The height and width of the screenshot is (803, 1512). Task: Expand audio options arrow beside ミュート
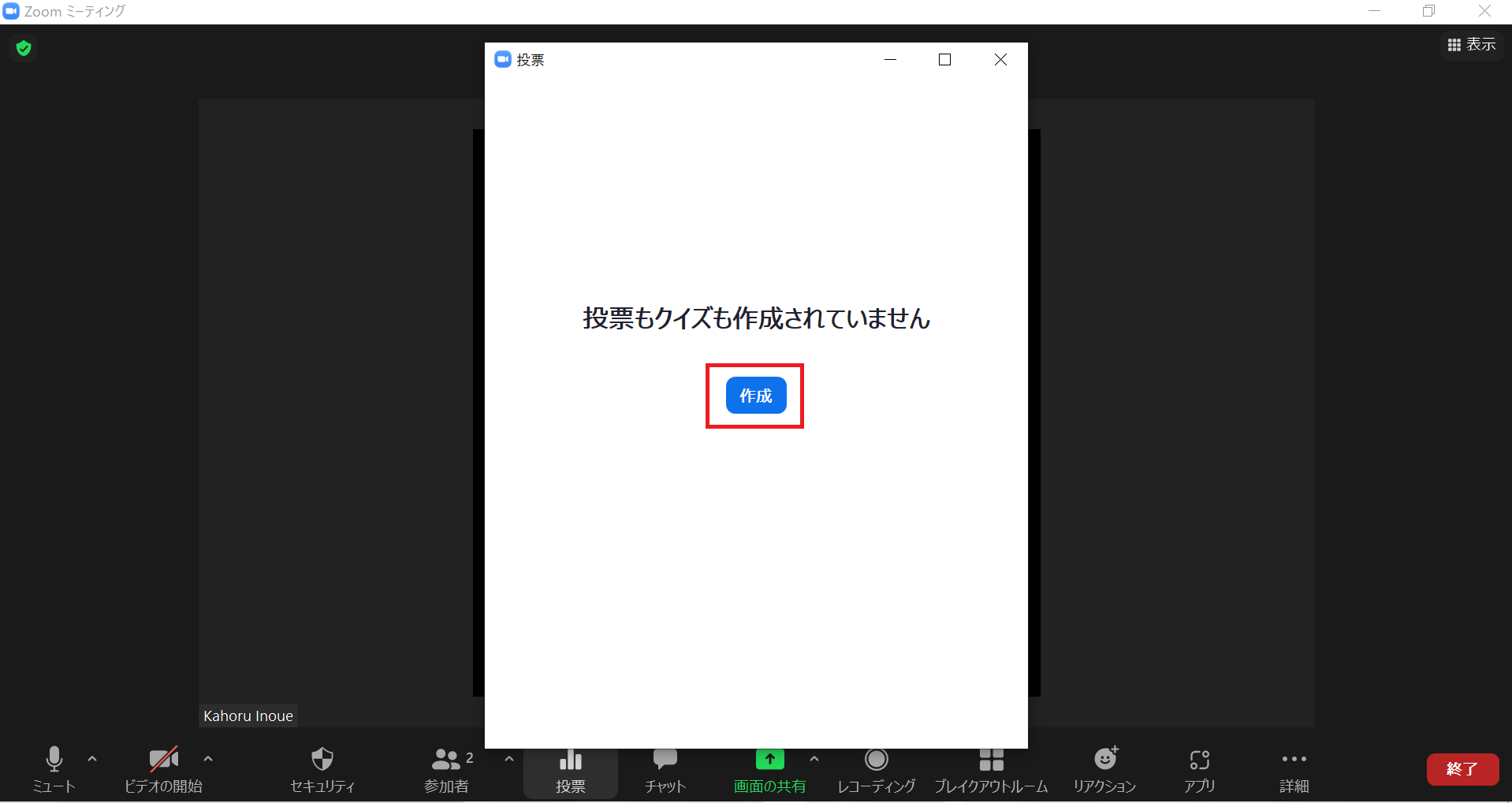[x=92, y=759]
